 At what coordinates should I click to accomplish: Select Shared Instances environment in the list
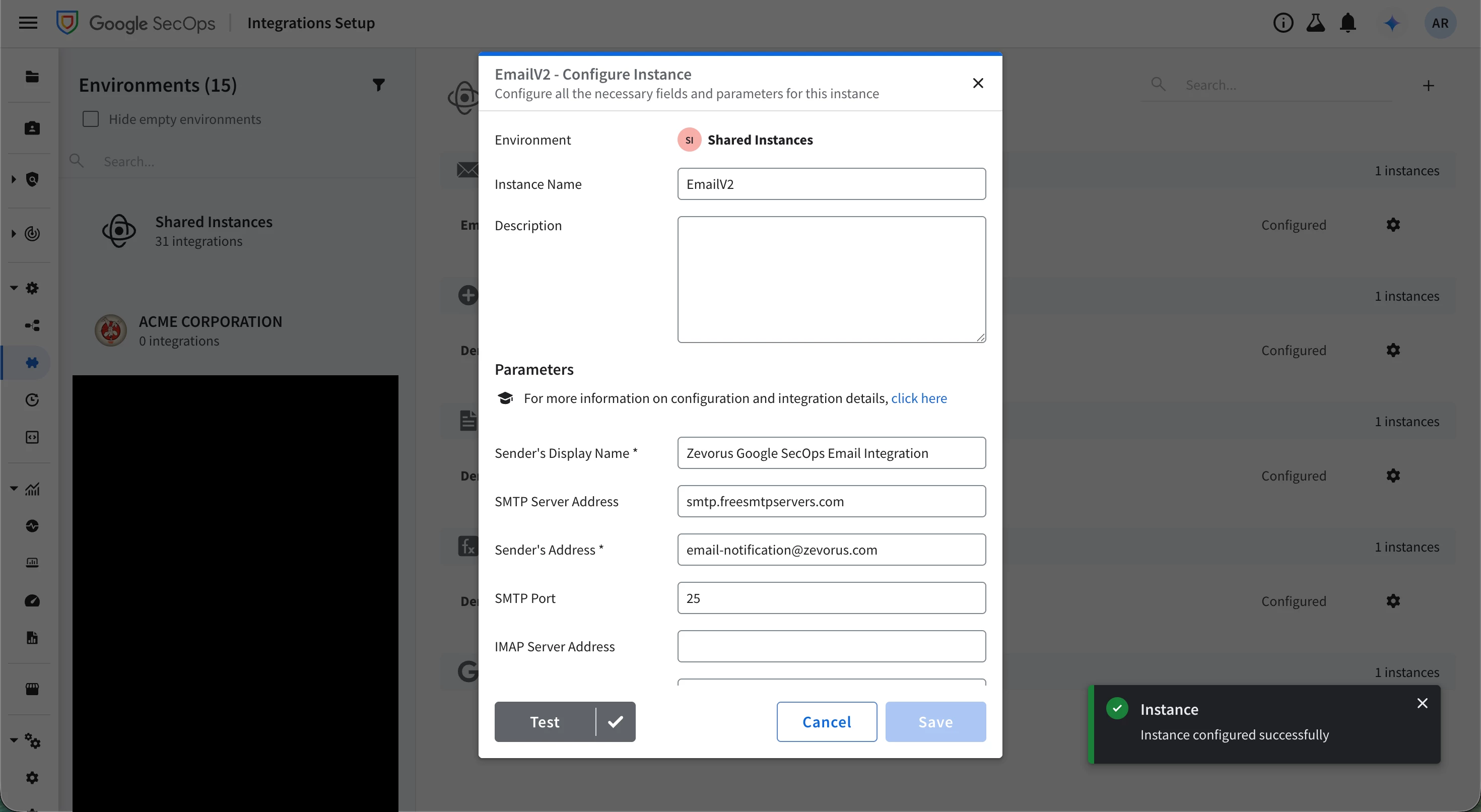pos(236,231)
